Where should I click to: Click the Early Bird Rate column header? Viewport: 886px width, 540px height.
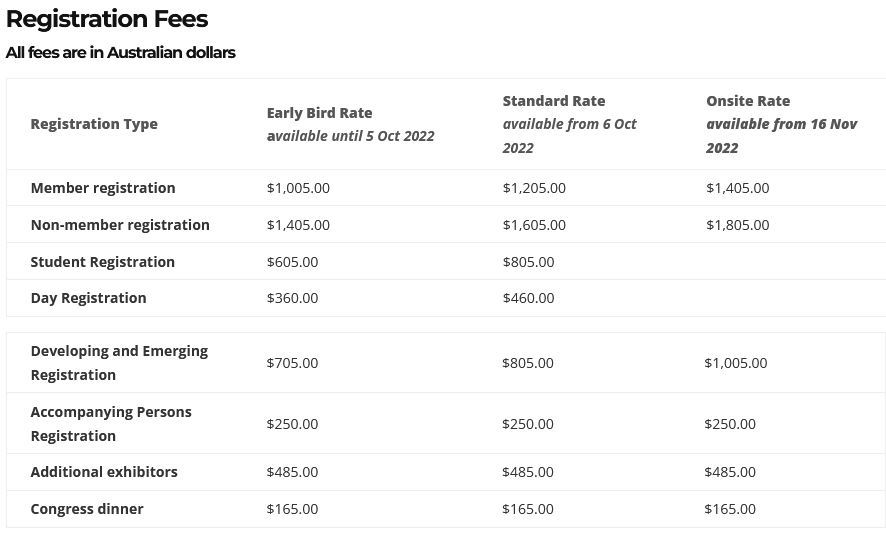tap(319, 113)
